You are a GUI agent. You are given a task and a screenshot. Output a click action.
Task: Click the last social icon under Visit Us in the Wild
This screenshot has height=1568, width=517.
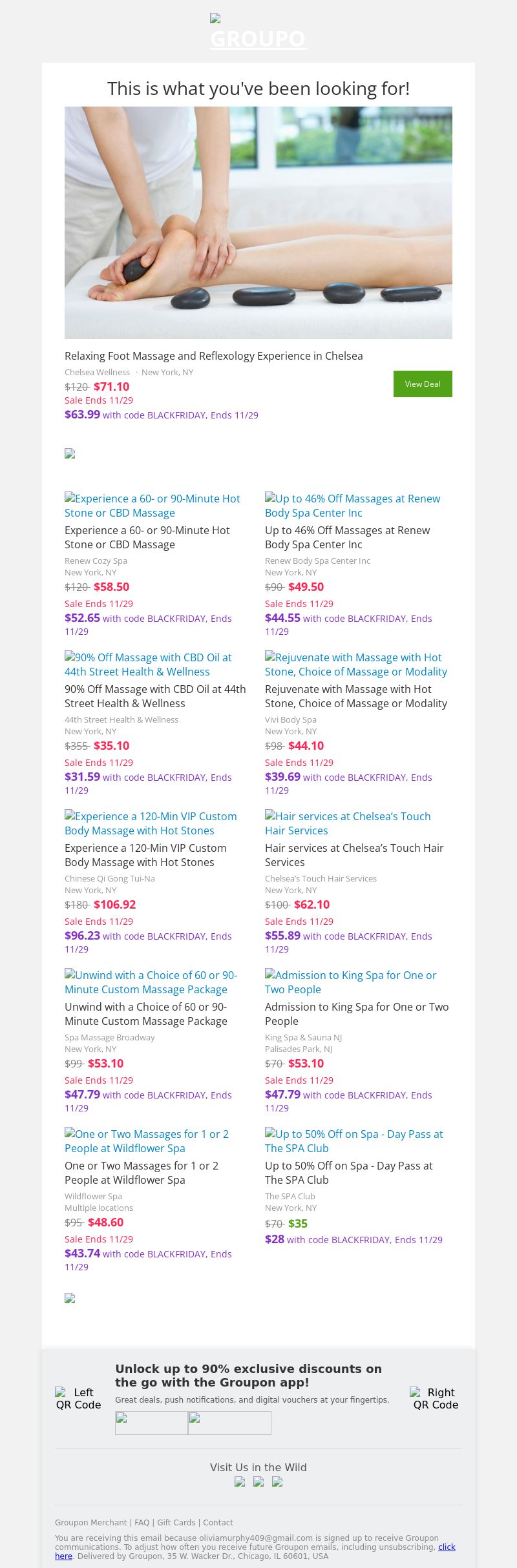tap(277, 1482)
